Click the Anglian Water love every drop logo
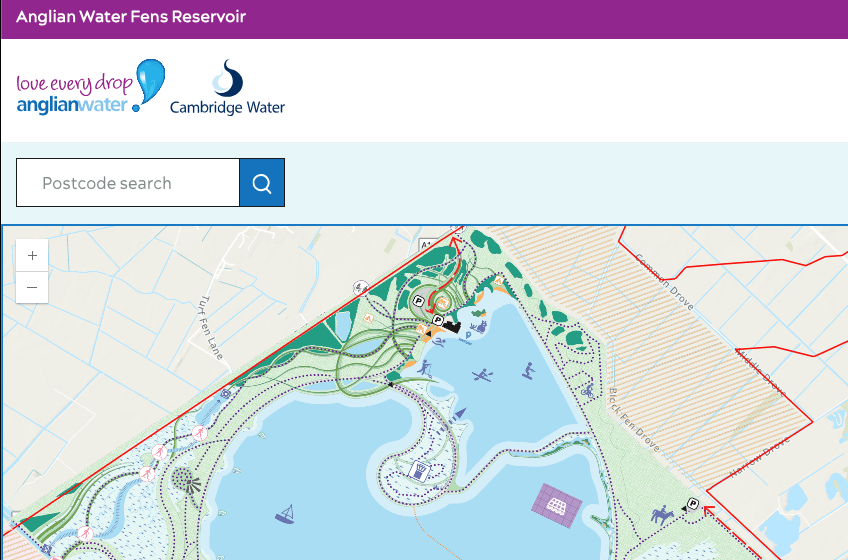The height and width of the screenshot is (560, 848). [x=90, y=87]
